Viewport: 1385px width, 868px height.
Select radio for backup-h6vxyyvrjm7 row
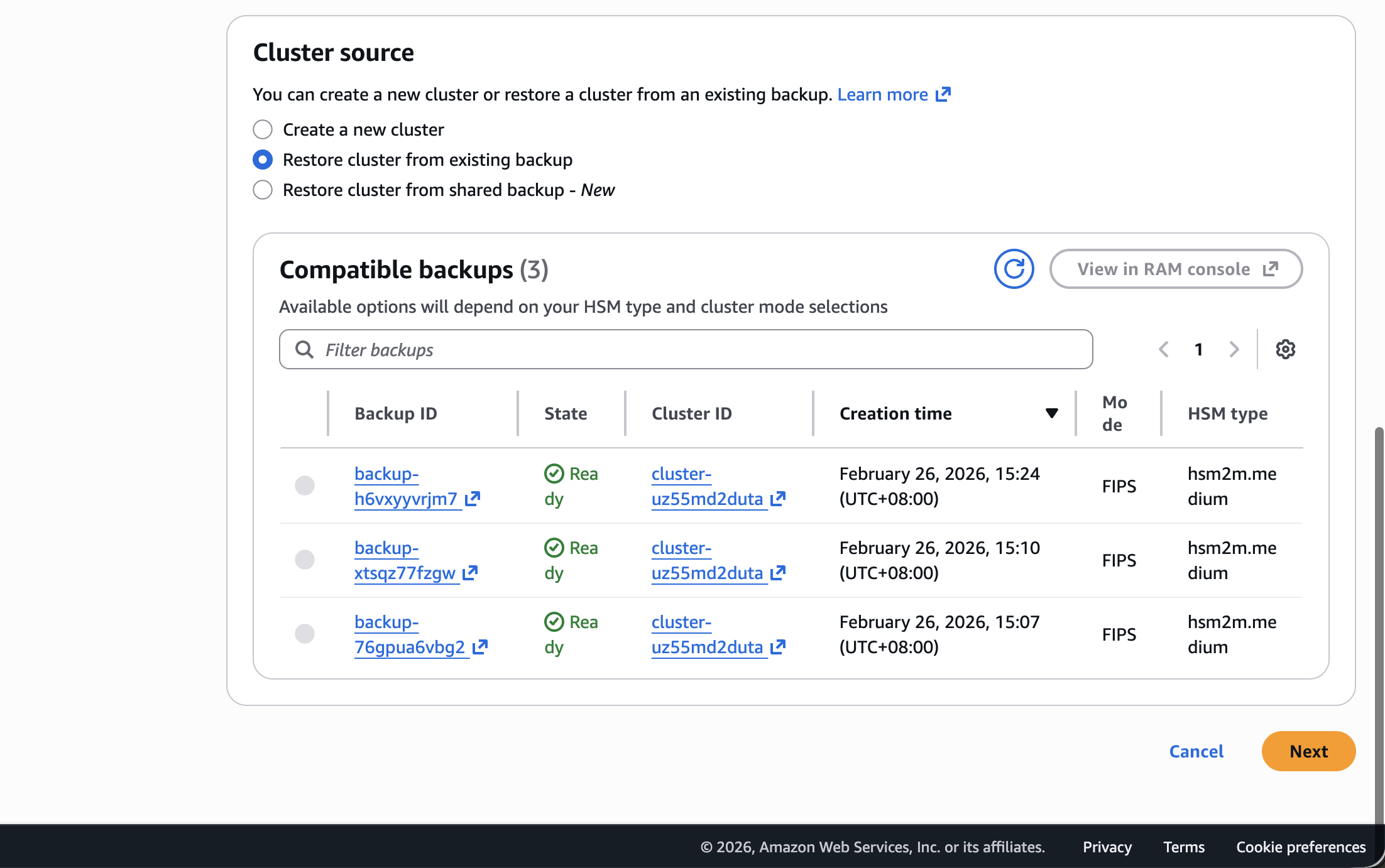(305, 486)
